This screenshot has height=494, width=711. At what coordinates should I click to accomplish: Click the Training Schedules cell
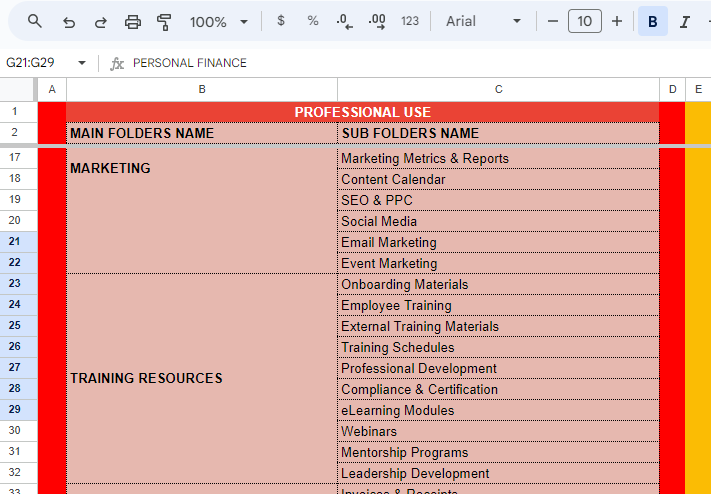pos(498,347)
